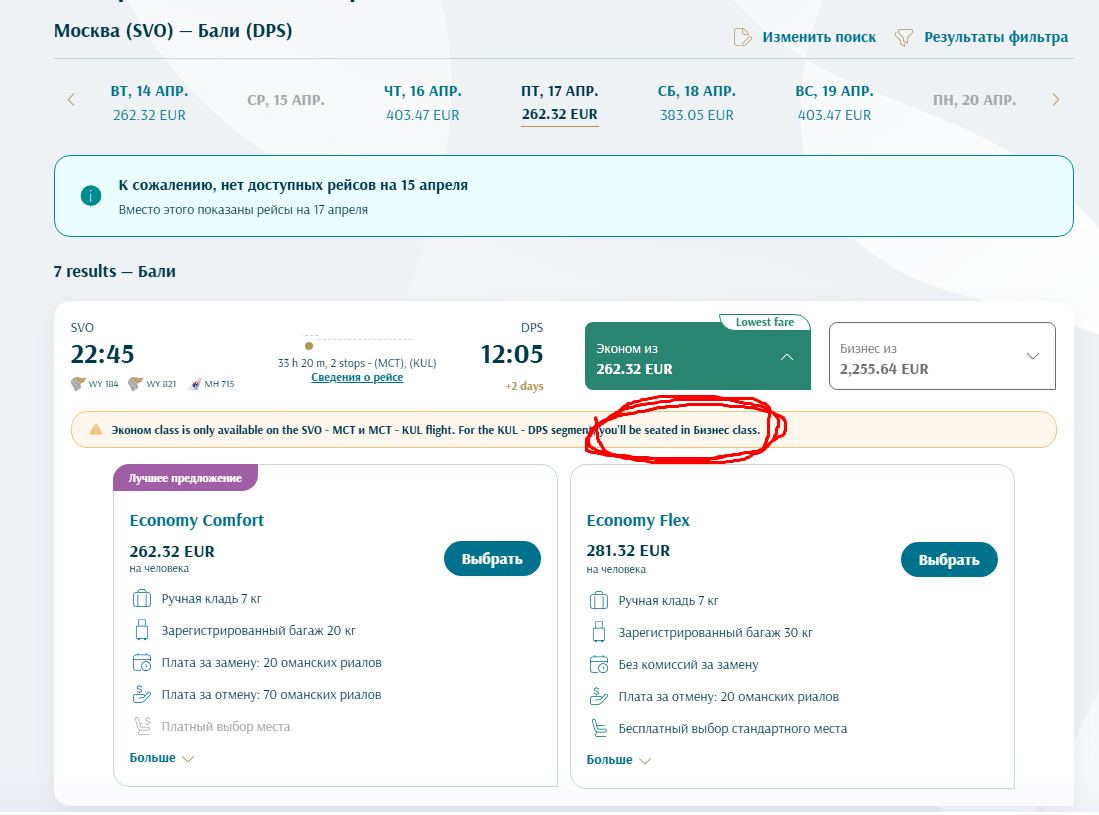Click the Москва (SVO) — Бали (DPS) heading
The height and width of the screenshot is (815, 1099).
173,31
